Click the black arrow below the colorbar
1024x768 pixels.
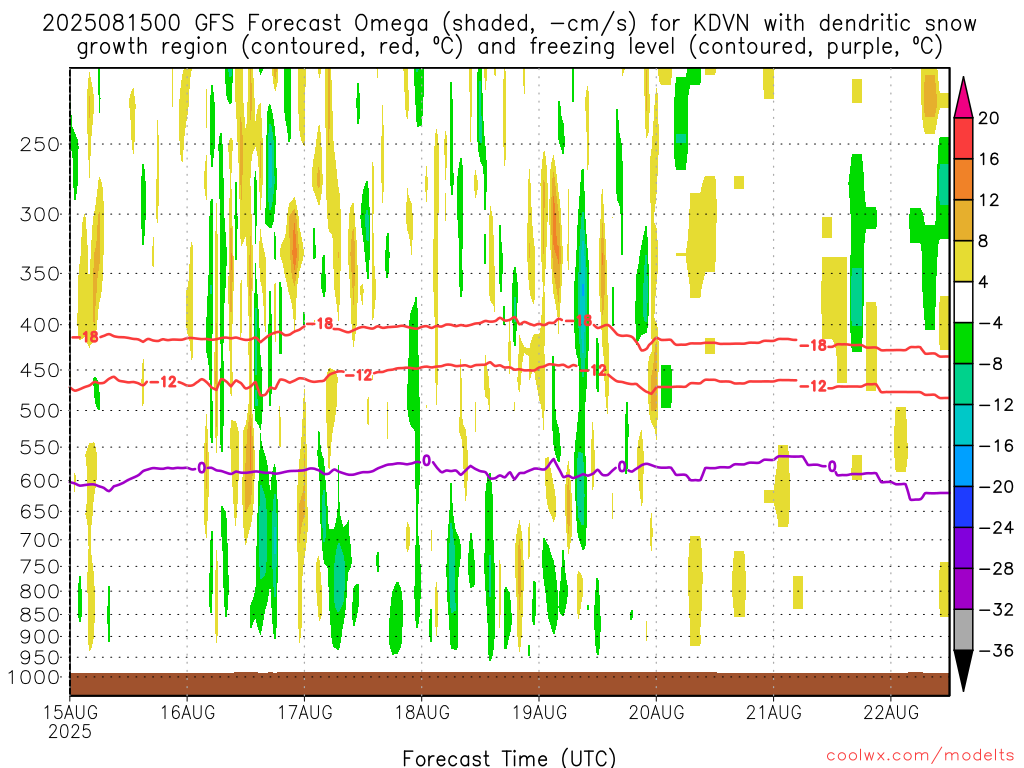[x=963, y=671]
